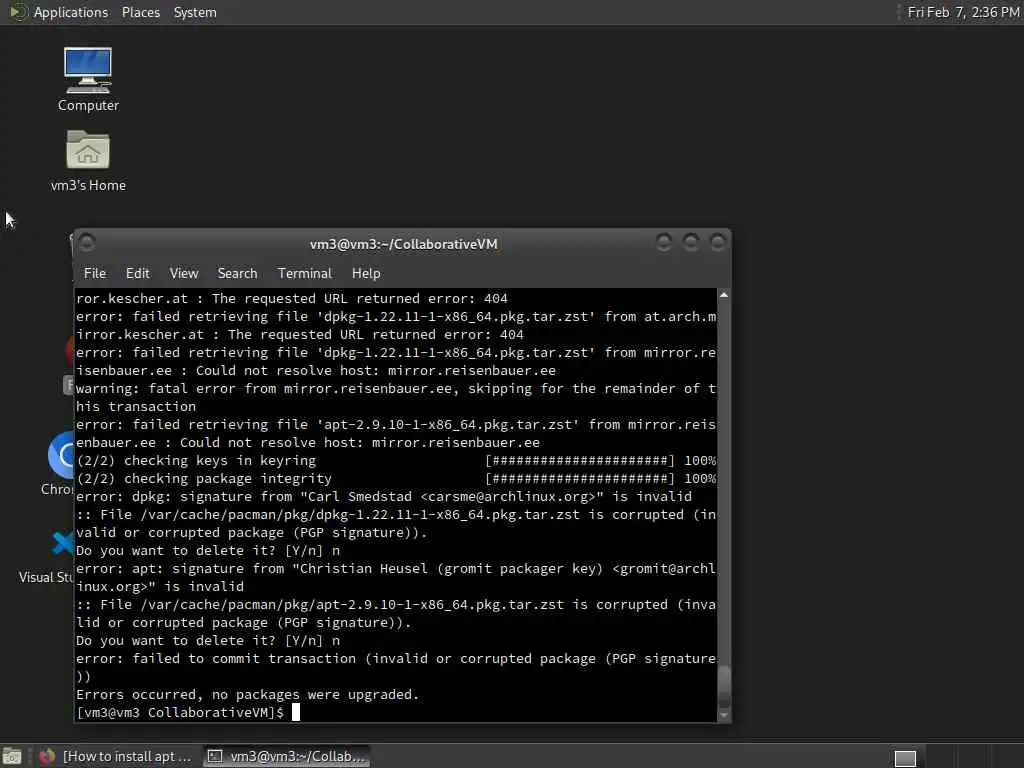Open the terminal View menu
The width and height of the screenshot is (1024, 768).
coord(184,273)
